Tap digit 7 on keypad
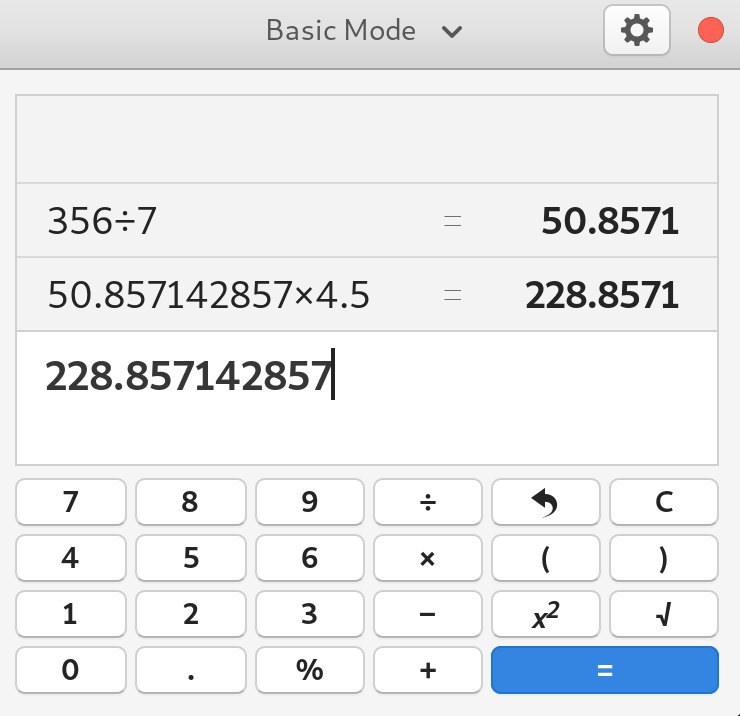 tap(71, 502)
